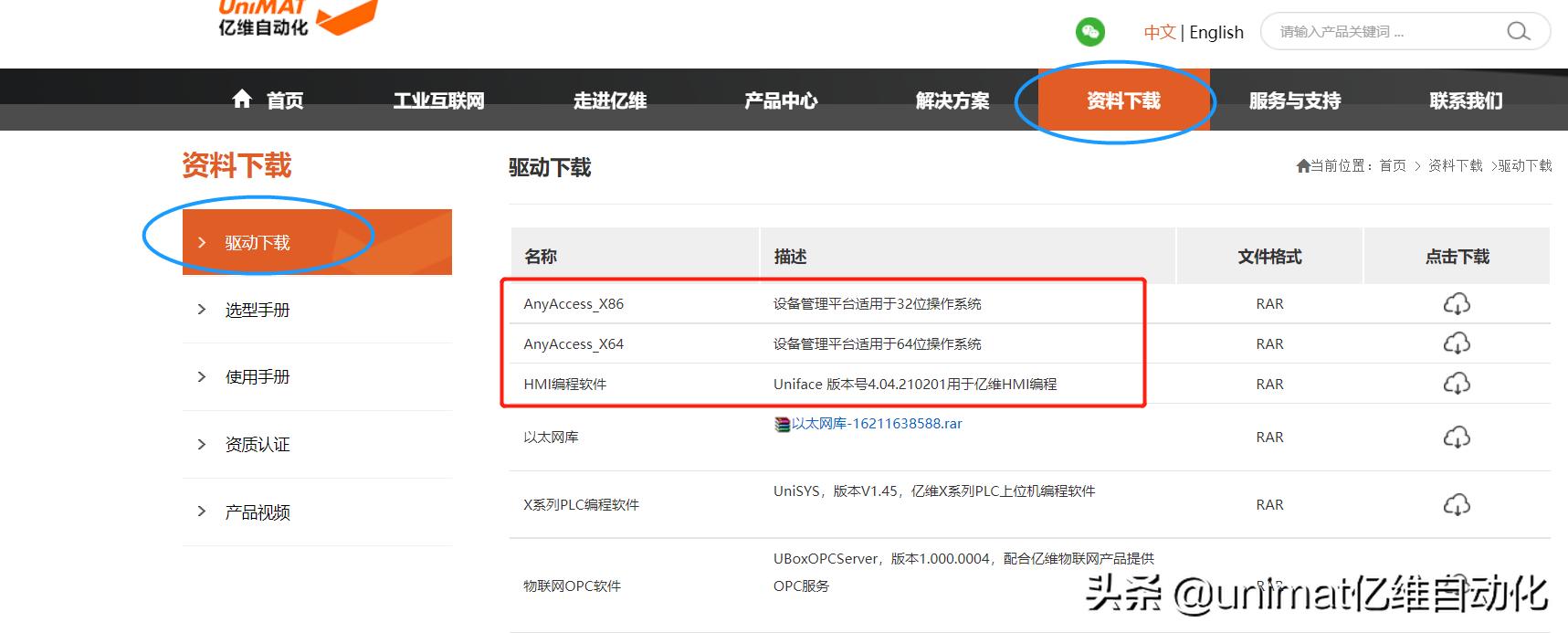Click the search magnifier icon
Viewport: 1568px width, 633px height.
pyautogui.click(x=1518, y=31)
